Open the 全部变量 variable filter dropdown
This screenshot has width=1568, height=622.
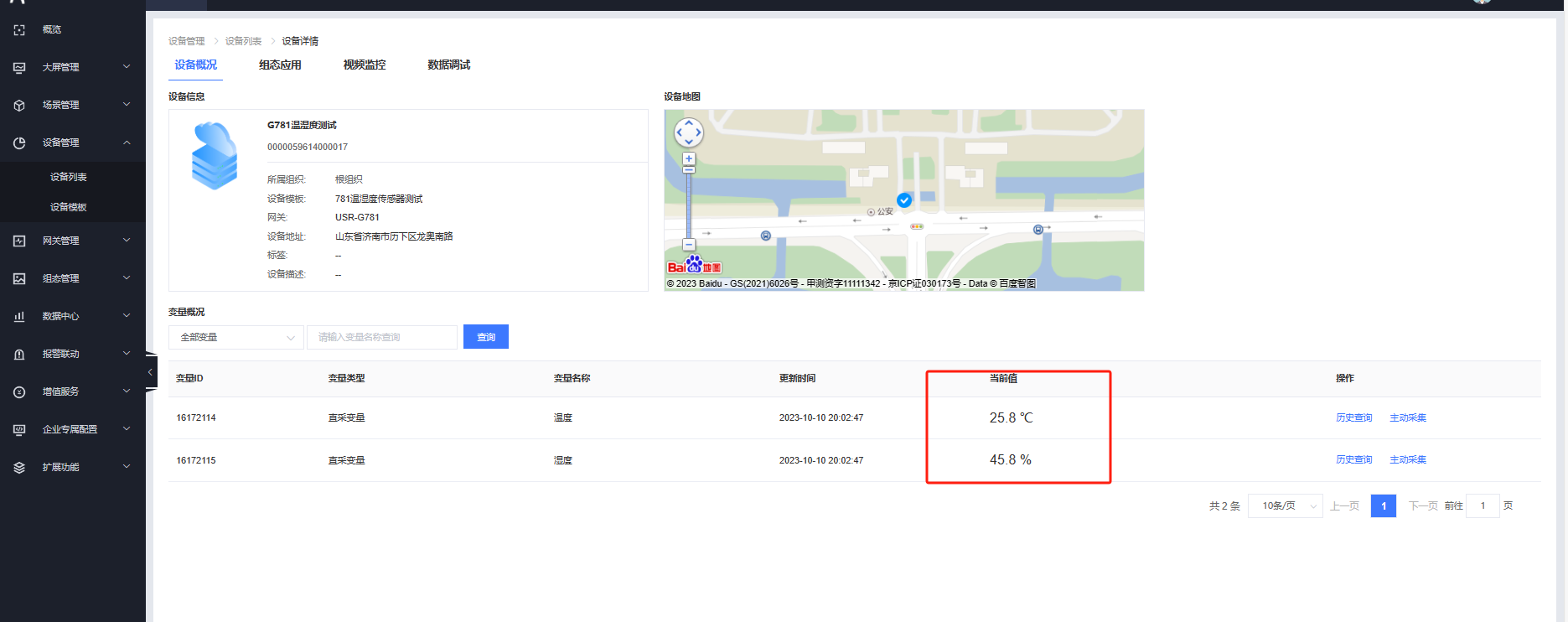236,337
